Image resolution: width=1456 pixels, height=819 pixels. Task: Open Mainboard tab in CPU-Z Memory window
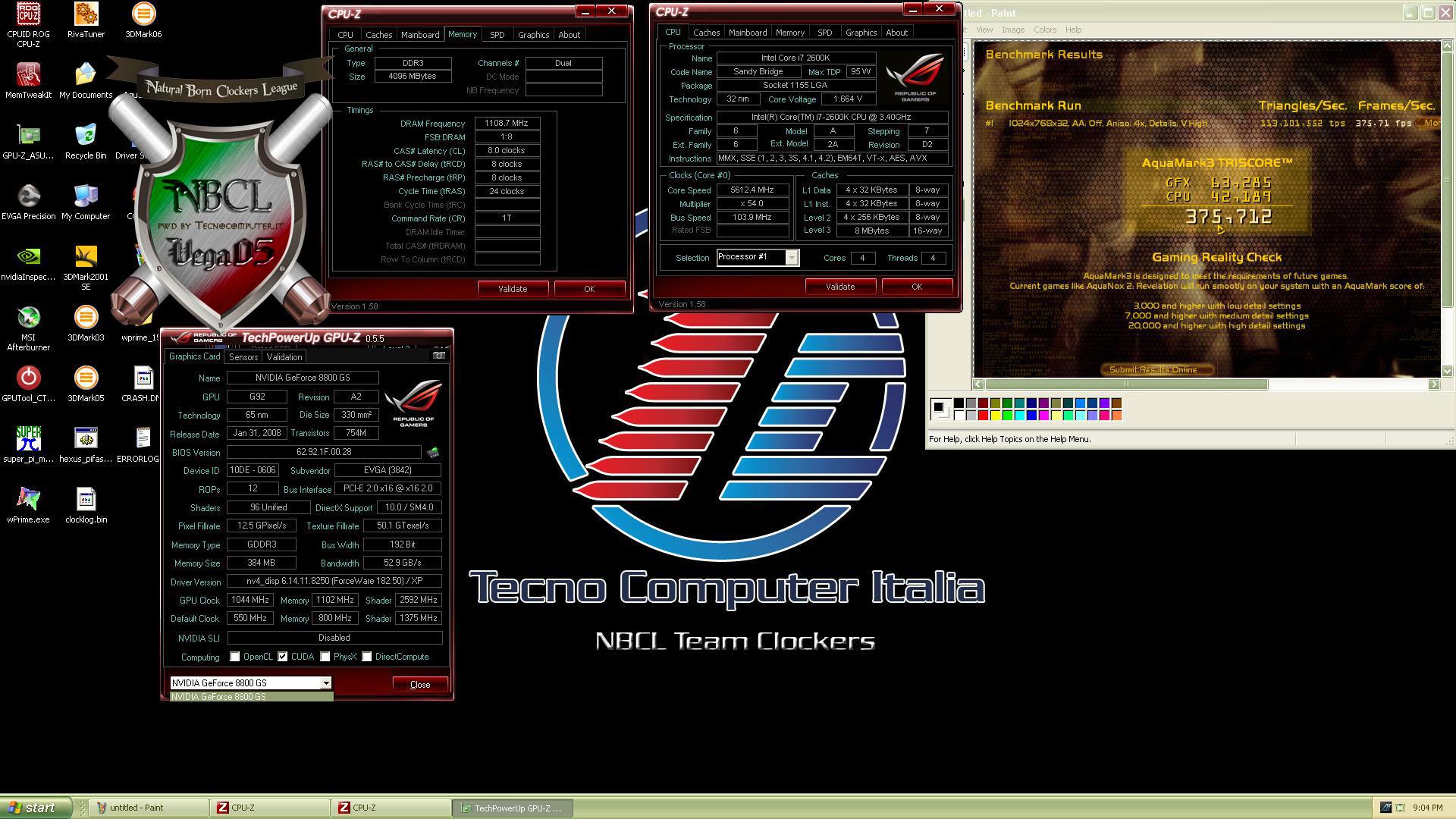[420, 35]
